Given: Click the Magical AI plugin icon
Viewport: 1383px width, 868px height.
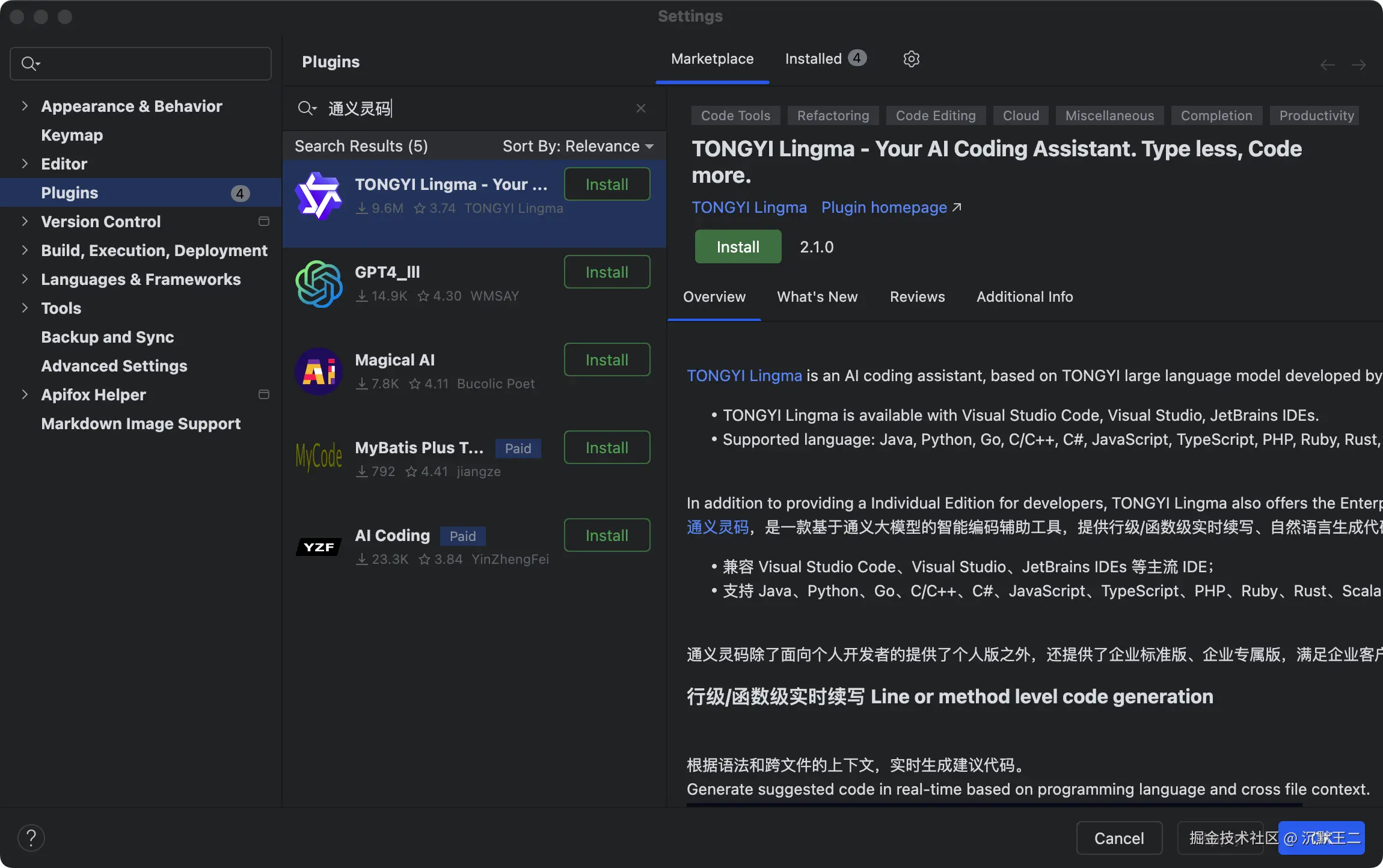Looking at the screenshot, I should (x=319, y=371).
